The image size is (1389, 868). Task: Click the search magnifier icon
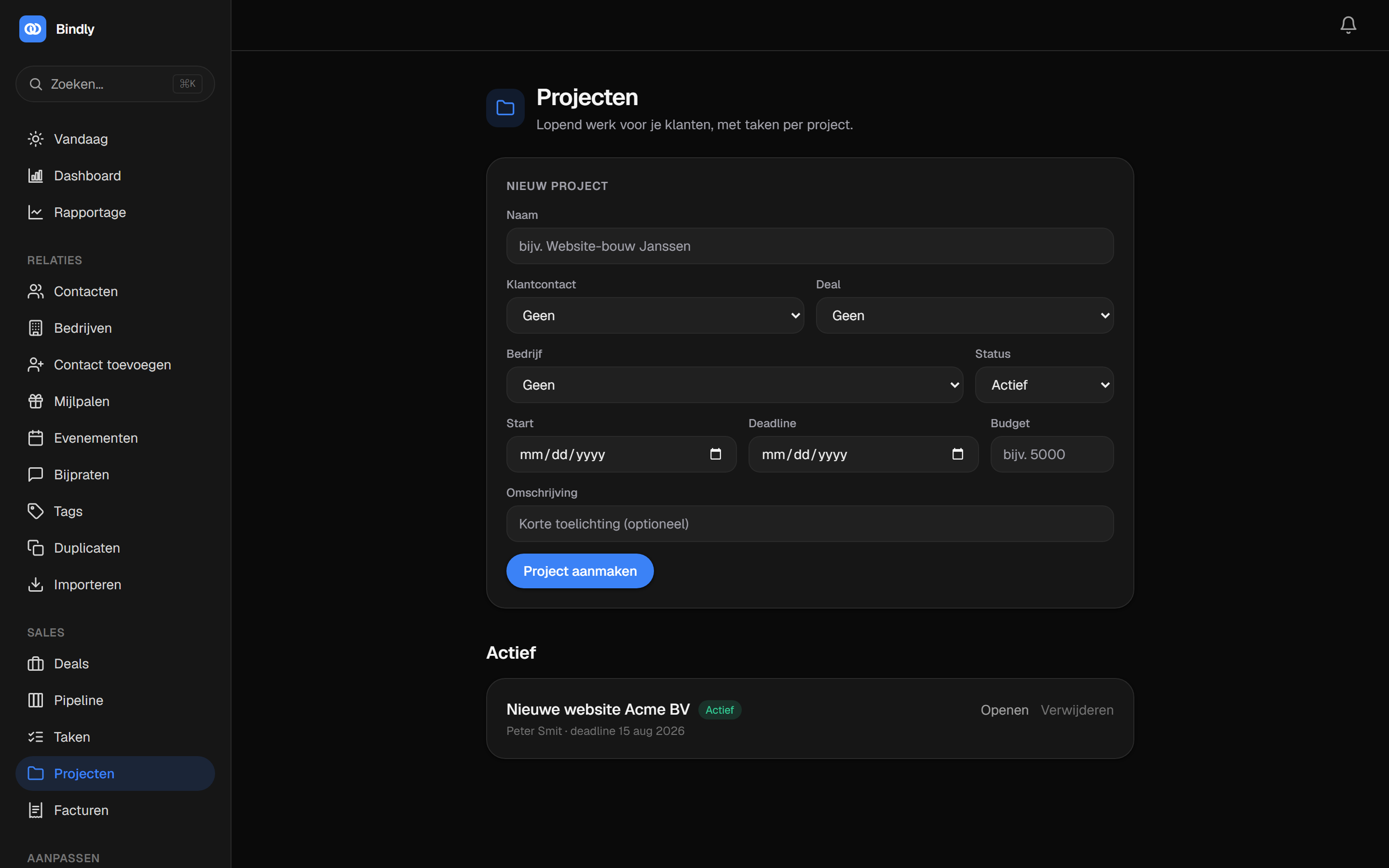point(36,84)
